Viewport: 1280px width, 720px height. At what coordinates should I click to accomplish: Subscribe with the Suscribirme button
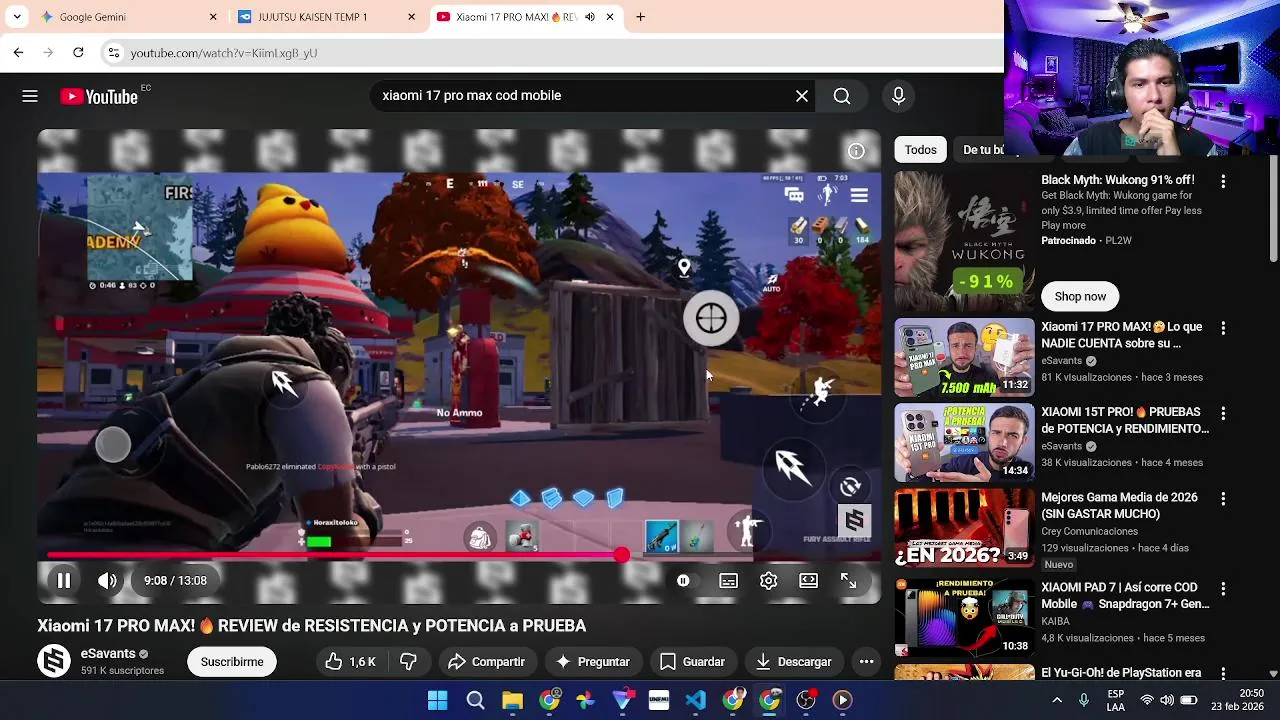(232, 661)
